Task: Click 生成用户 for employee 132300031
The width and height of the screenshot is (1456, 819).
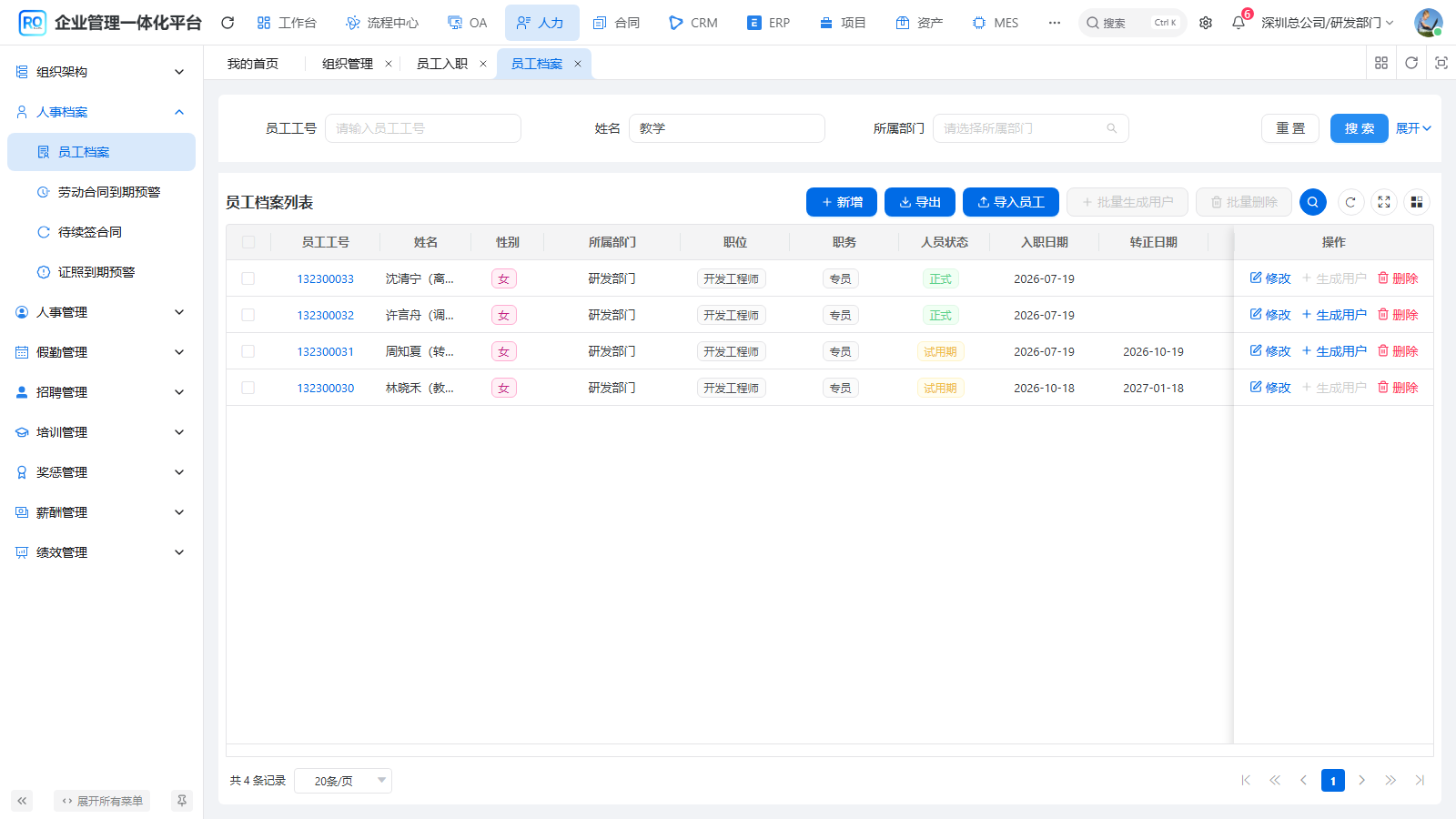Action: (1334, 351)
